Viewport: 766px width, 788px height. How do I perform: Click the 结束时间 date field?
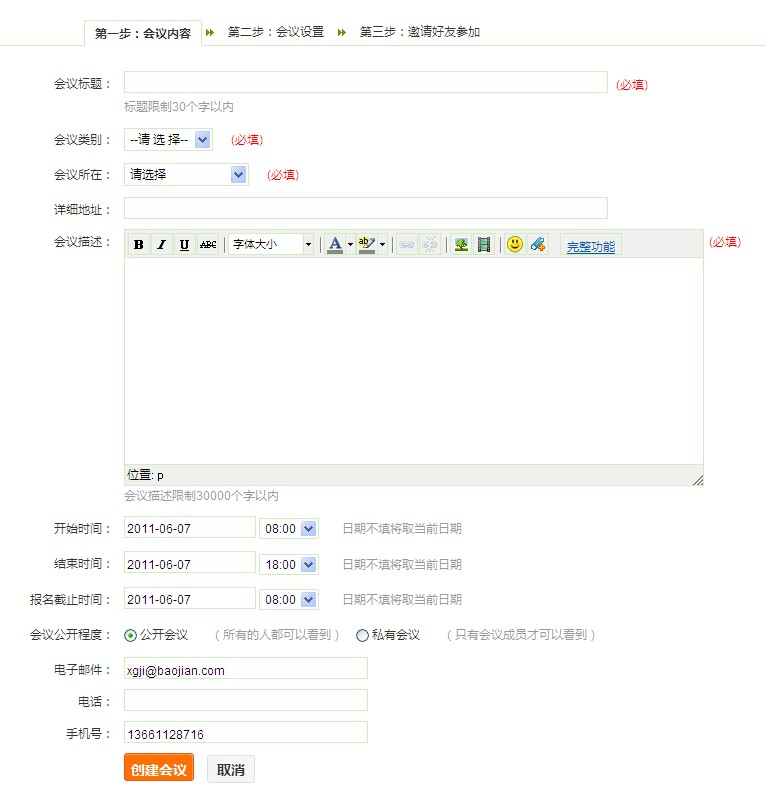(x=190, y=563)
